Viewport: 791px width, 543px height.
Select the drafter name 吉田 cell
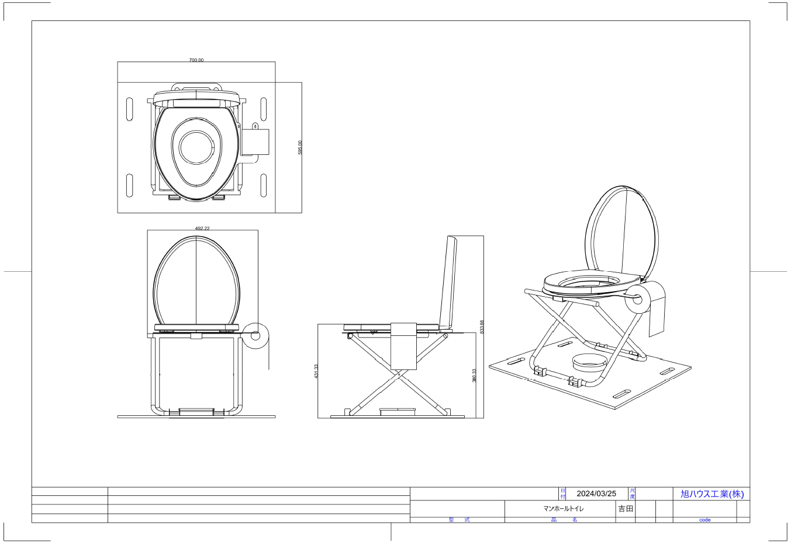click(625, 508)
